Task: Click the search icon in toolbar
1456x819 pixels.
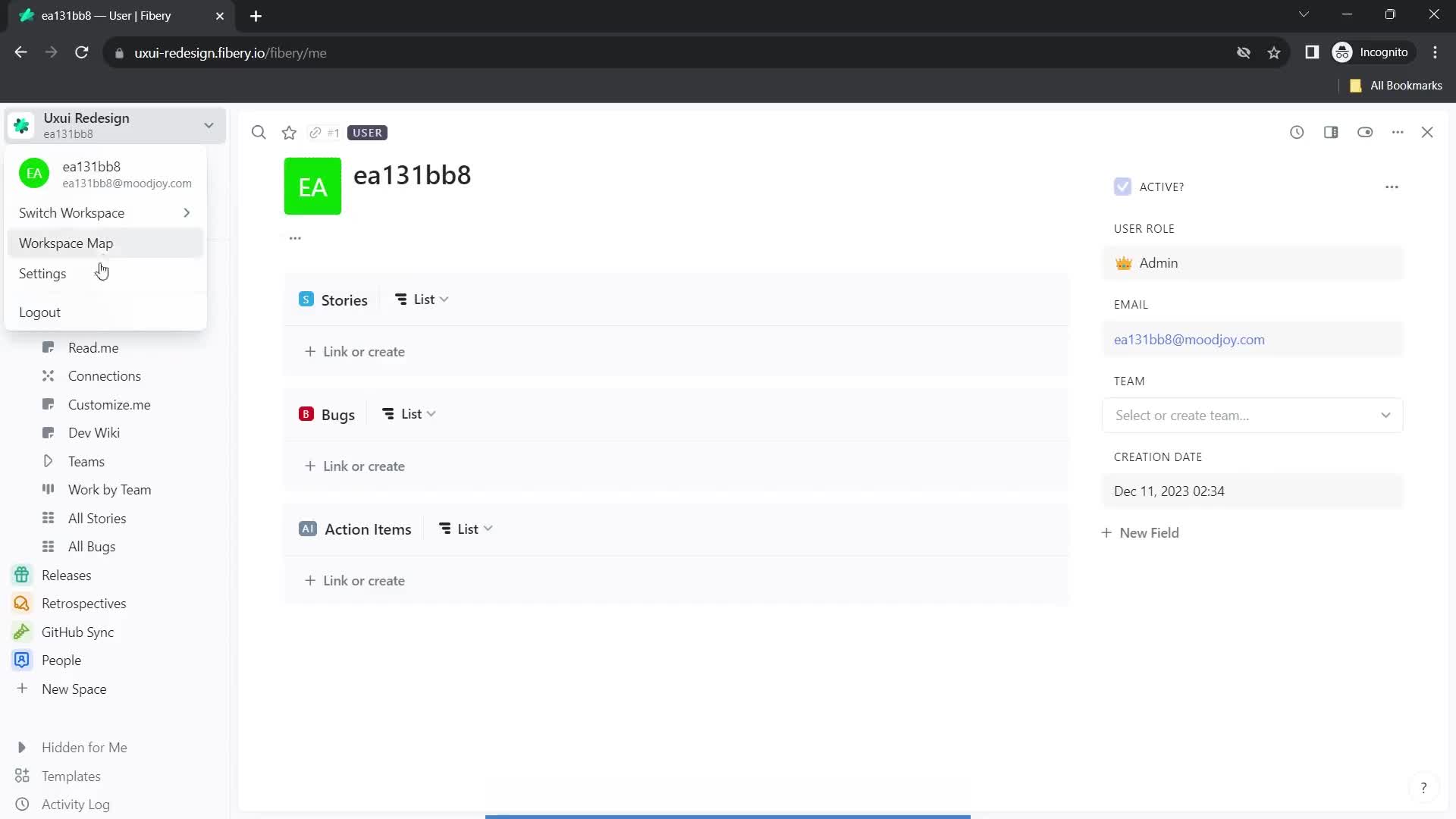Action: click(x=258, y=132)
